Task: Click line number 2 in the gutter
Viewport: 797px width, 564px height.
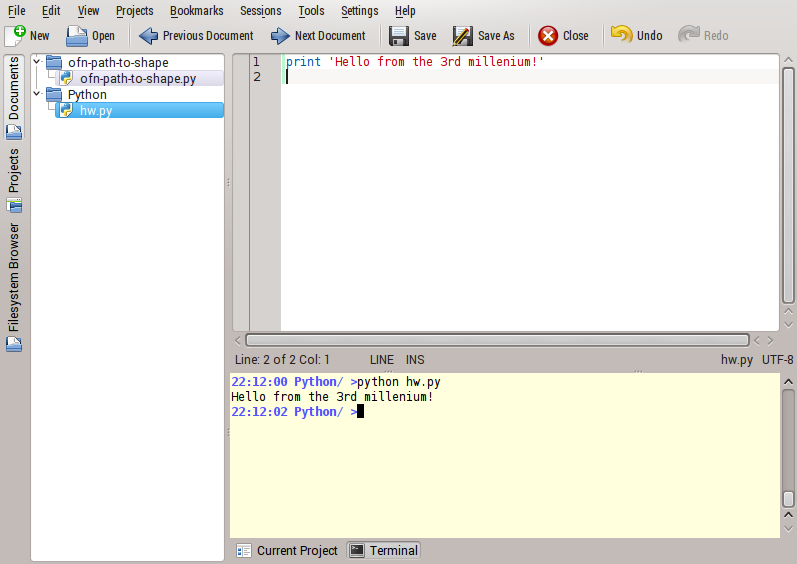Action: 257,77
